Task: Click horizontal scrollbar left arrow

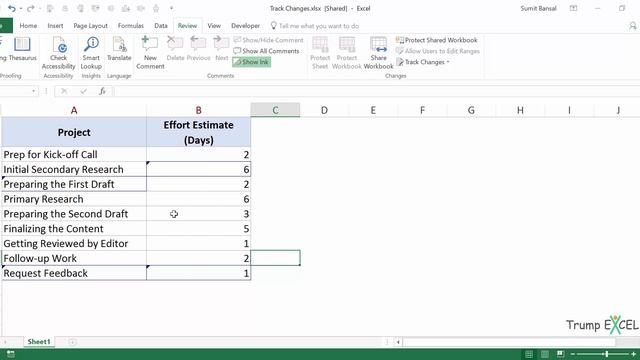Action: 398,342
